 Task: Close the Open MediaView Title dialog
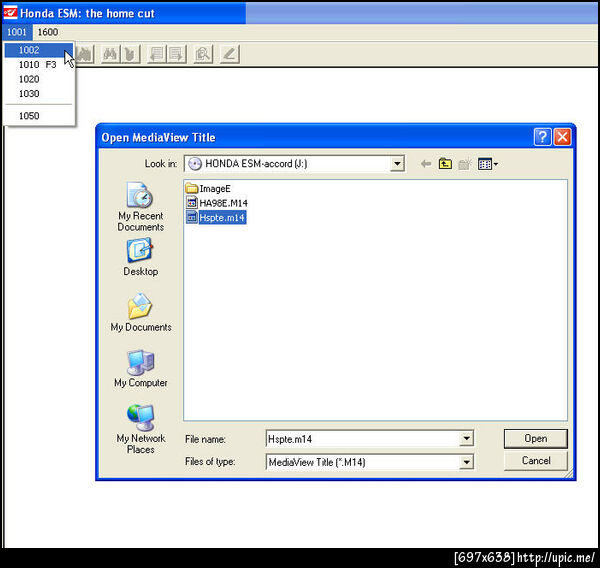[562, 137]
